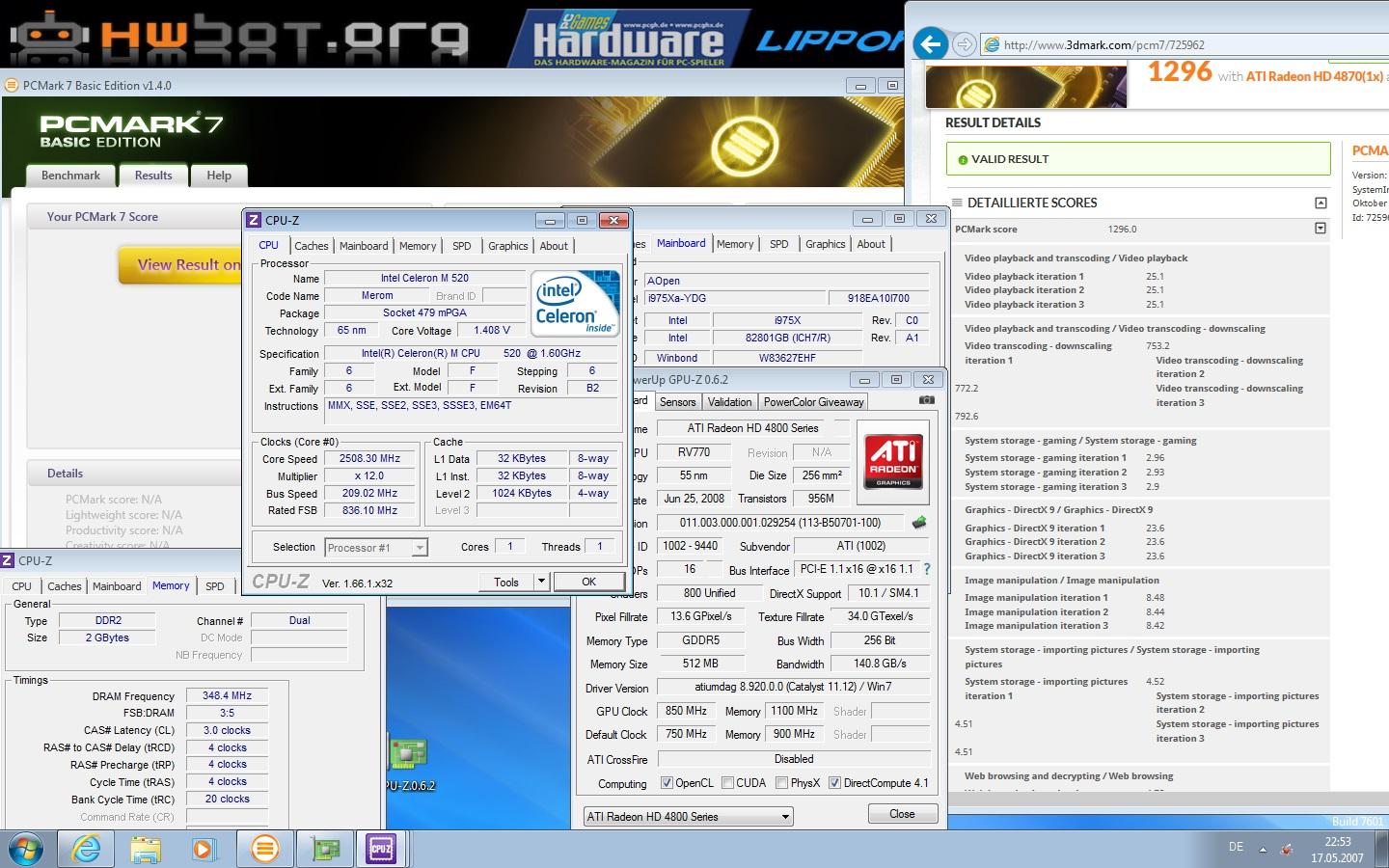This screenshot has width=1389, height=868.
Task: Toggle PhysX checkbox in GPU-Z
Action: pos(782,782)
